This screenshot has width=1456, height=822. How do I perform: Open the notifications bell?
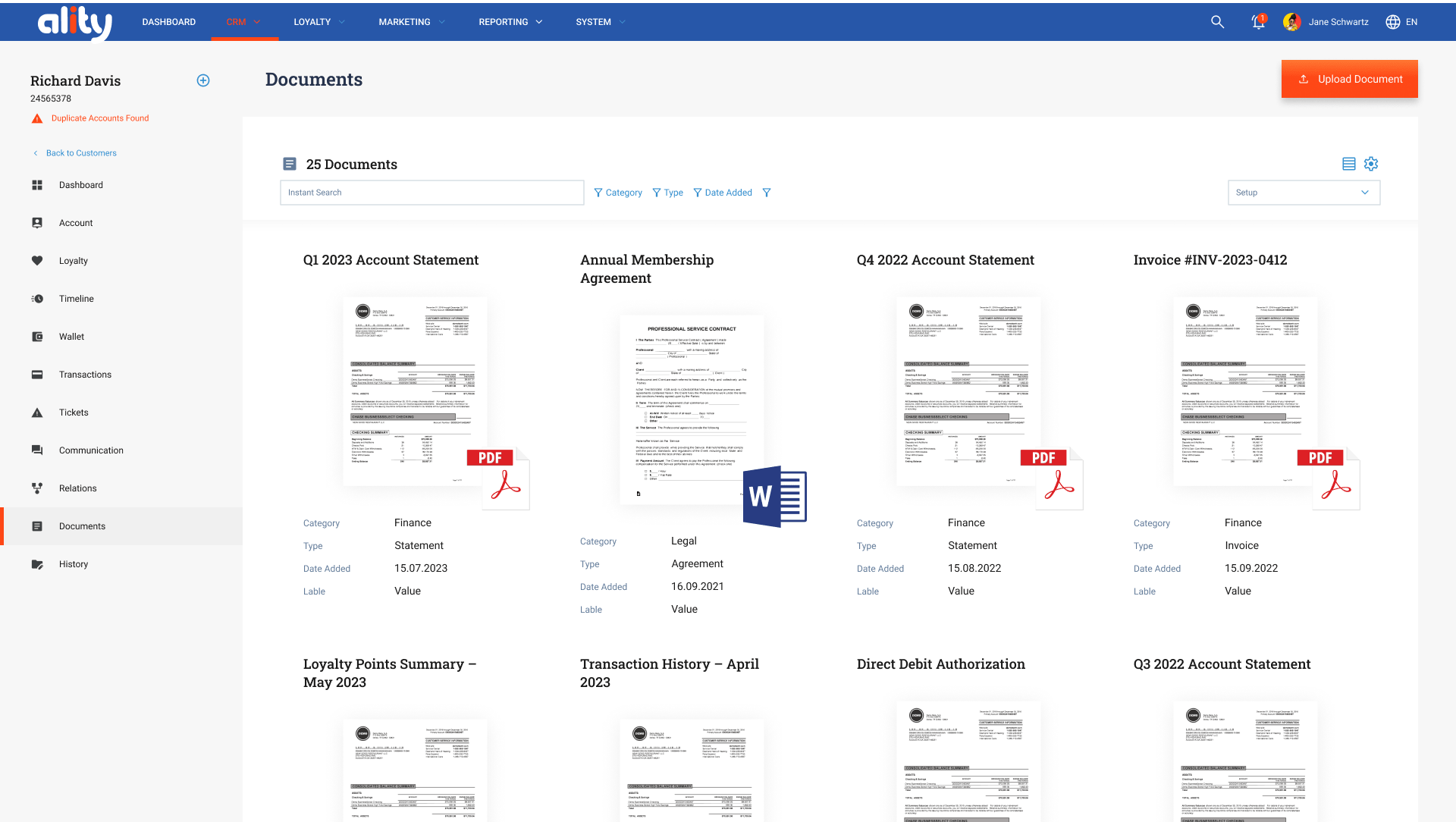[1258, 22]
